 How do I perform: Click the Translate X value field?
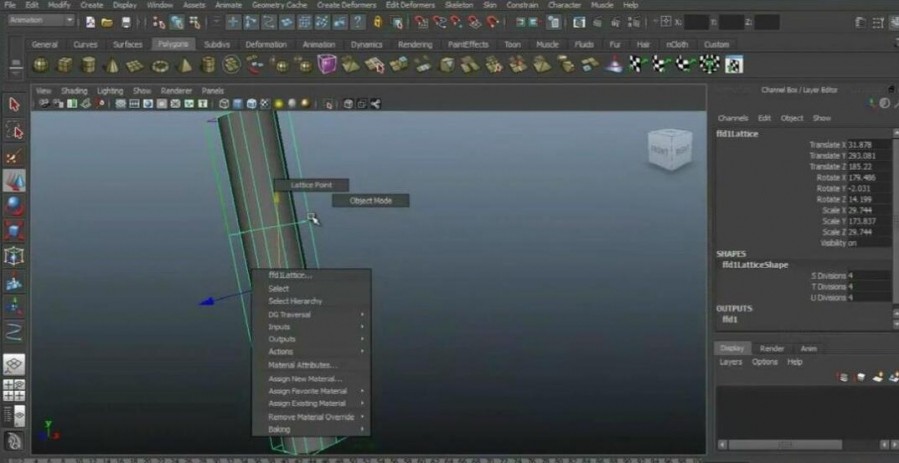[x=869, y=145]
